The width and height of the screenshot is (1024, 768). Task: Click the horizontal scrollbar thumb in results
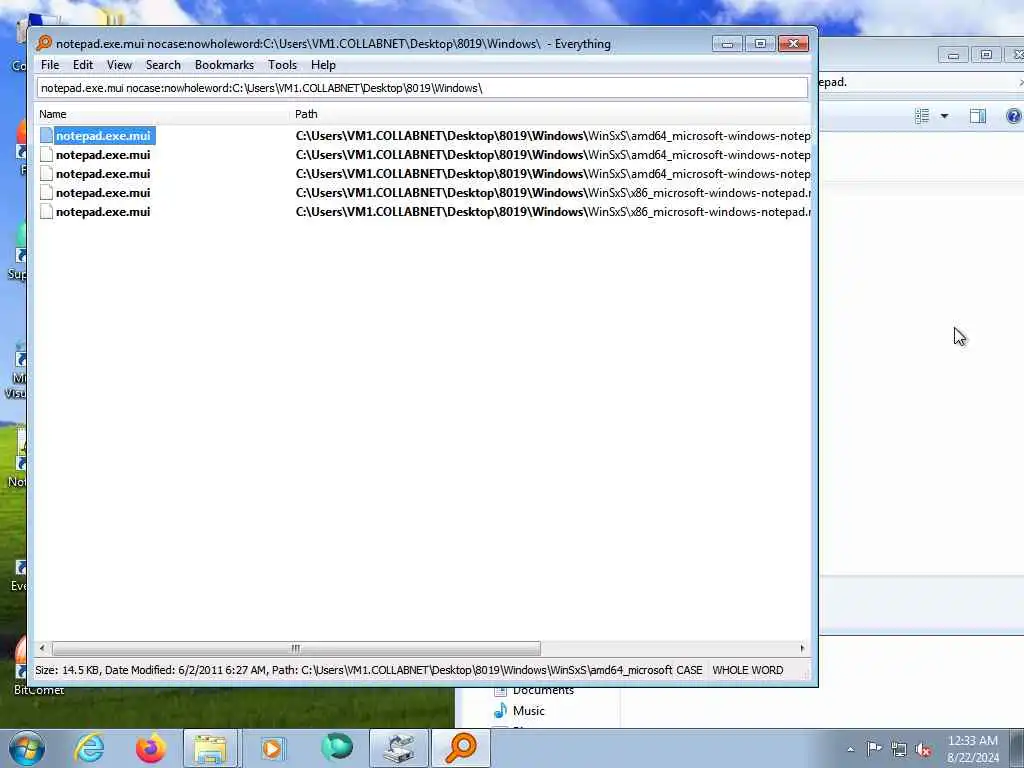296,648
